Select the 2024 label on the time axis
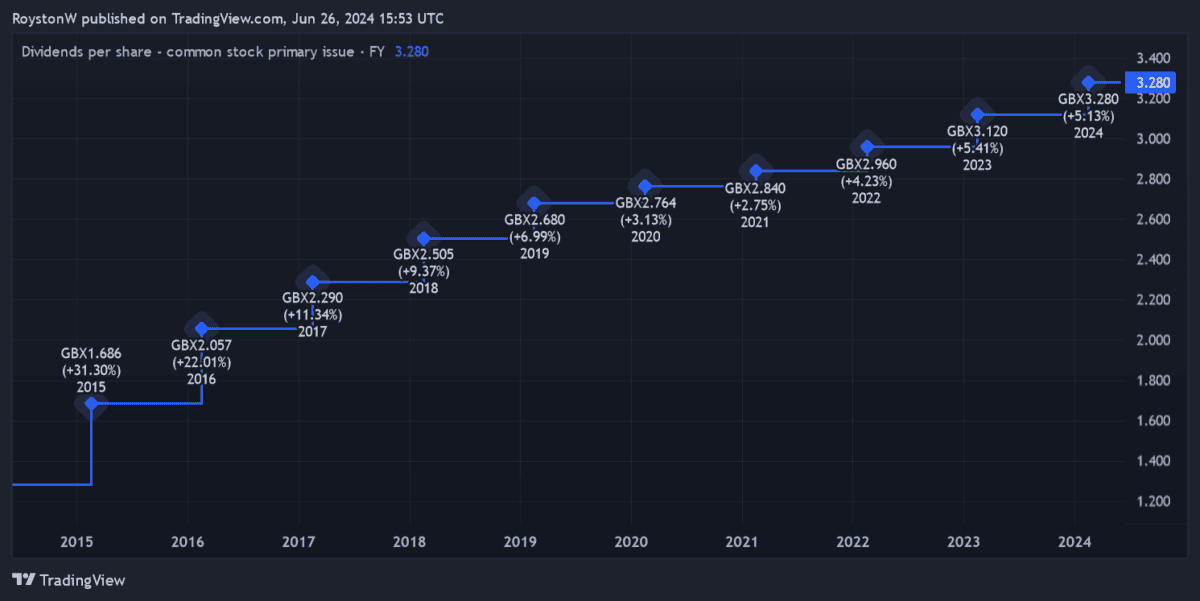The width and height of the screenshot is (1200, 601). click(1075, 541)
